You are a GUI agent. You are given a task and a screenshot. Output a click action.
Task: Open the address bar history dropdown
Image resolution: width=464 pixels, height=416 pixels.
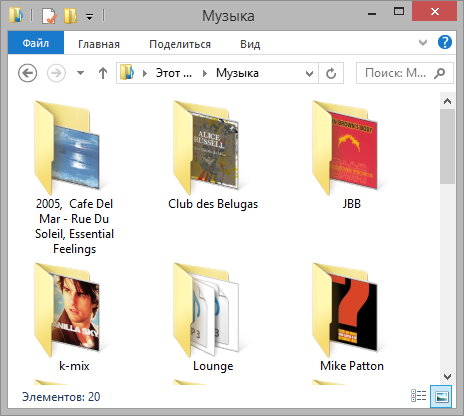coord(309,73)
